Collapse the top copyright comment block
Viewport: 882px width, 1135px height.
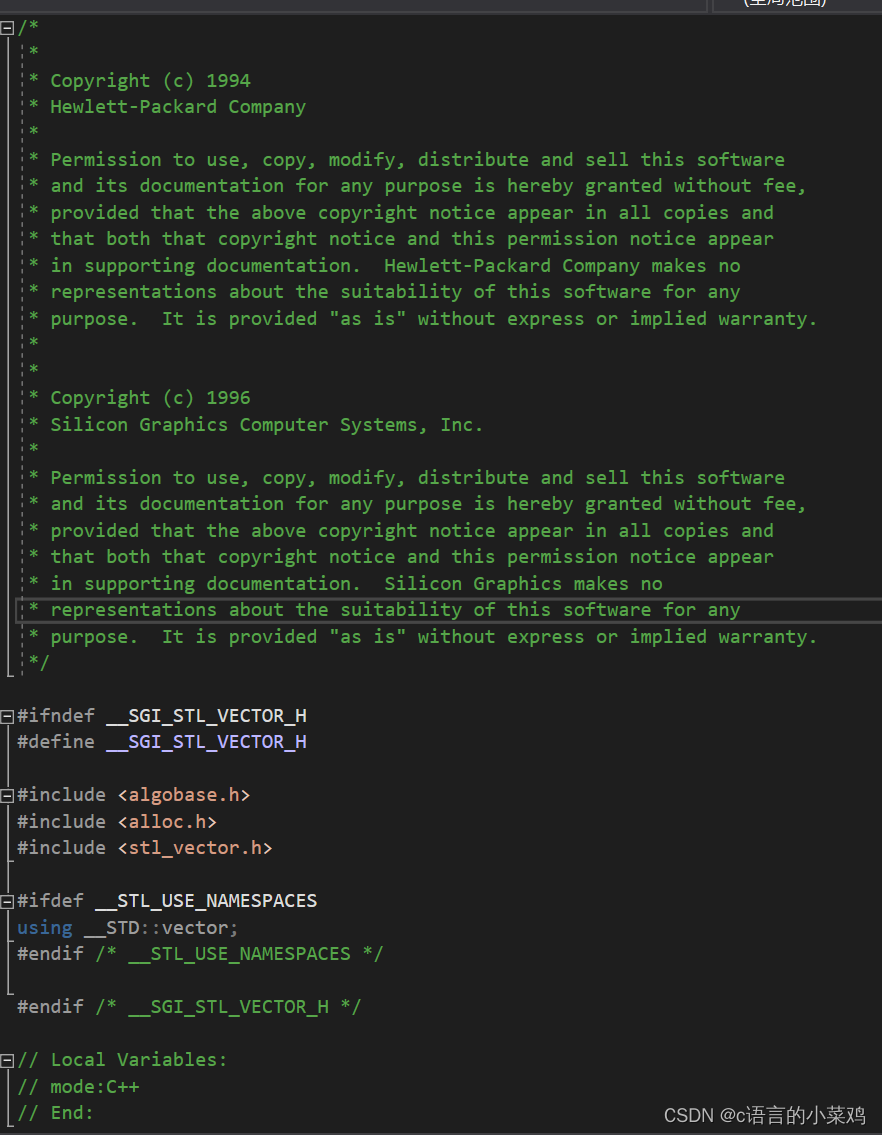[8, 28]
